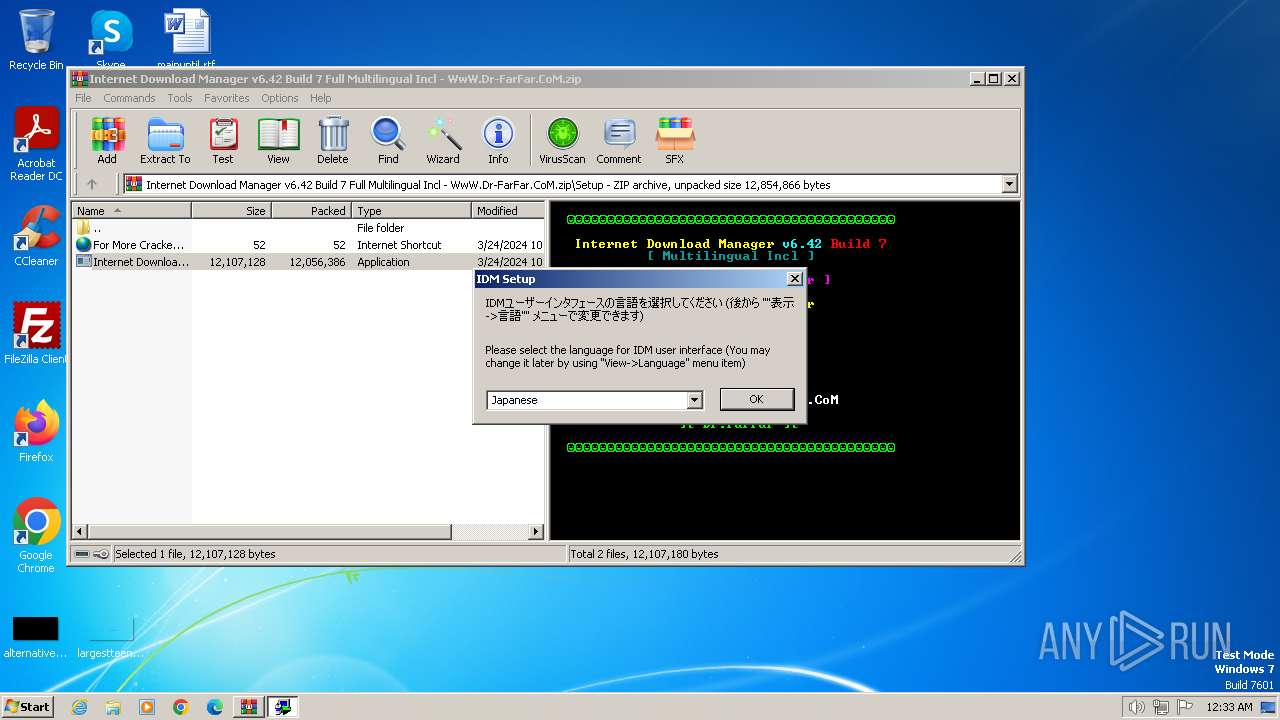Click the SFX toolbar icon
The width and height of the screenshot is (1280, 720).
675,140
